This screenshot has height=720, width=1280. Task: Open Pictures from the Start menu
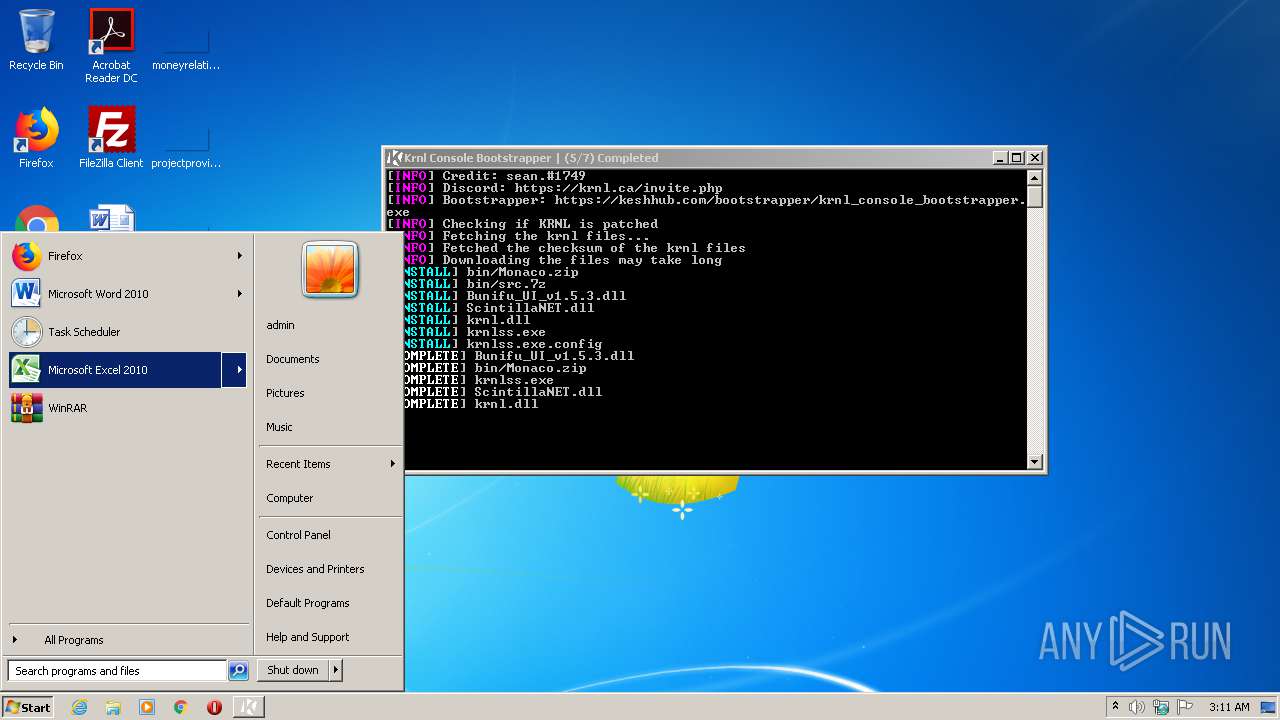click(285, 393)
